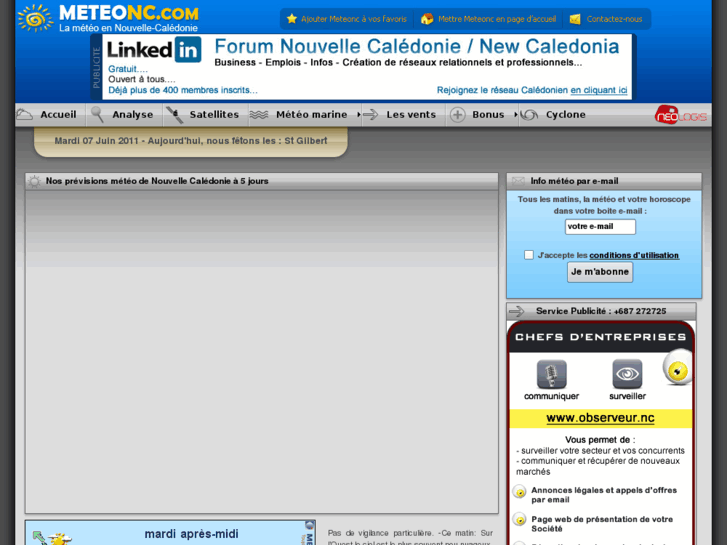The height and width of the screenshot is (545, 727).
Task: Follow the en cliquant ici link
Action: pyautogui.click(x=599, y=90)
